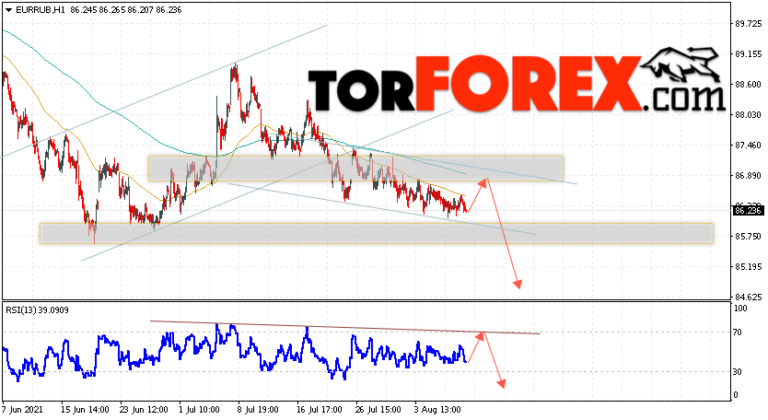Click the current price label 86.236
The height and width of the screenshot is (420, 768).
[747, 211]
